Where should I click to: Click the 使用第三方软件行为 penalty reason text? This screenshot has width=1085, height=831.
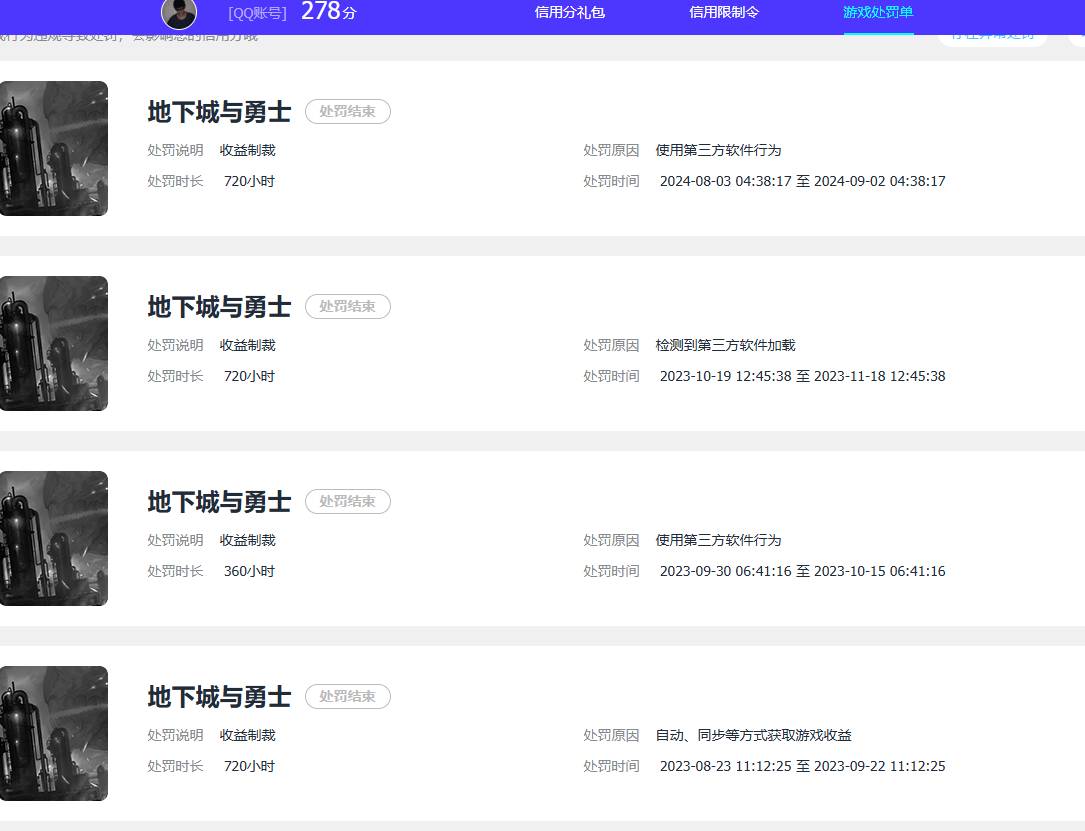pos(719,150)
